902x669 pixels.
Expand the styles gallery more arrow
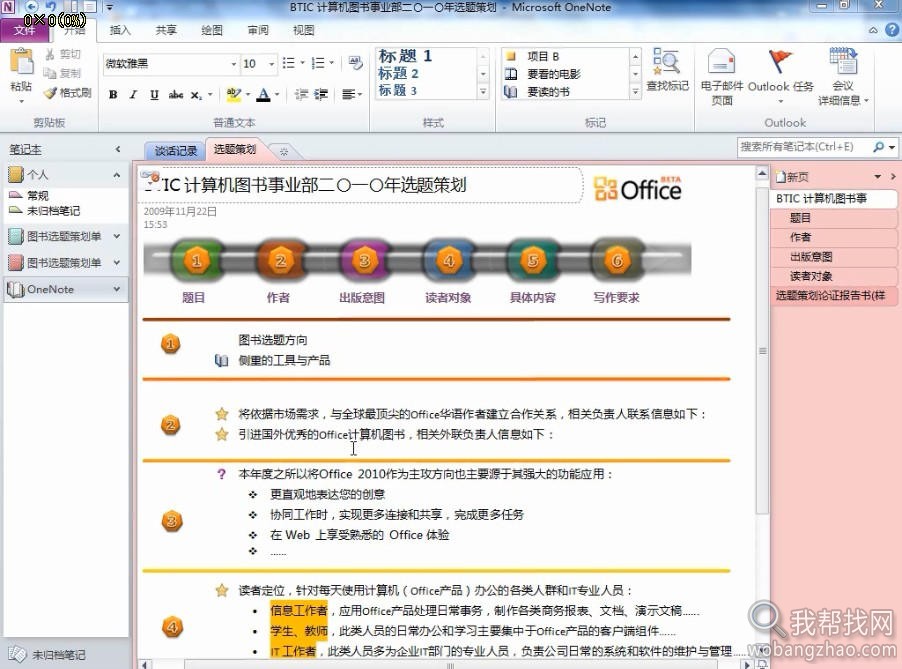tap(483, 91)
